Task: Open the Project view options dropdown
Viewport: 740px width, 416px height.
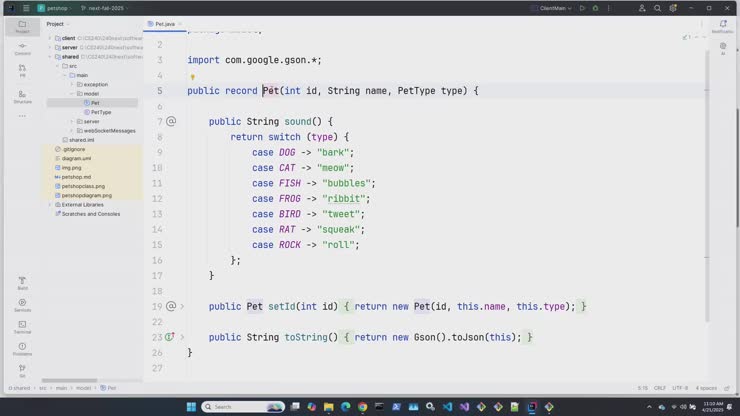Action: tap(58, 24)
